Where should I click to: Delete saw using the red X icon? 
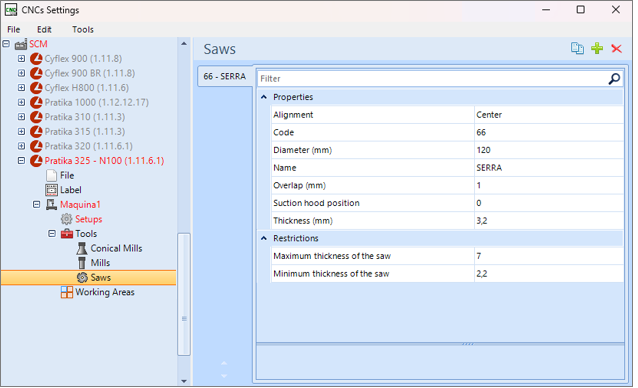[616, 49]
